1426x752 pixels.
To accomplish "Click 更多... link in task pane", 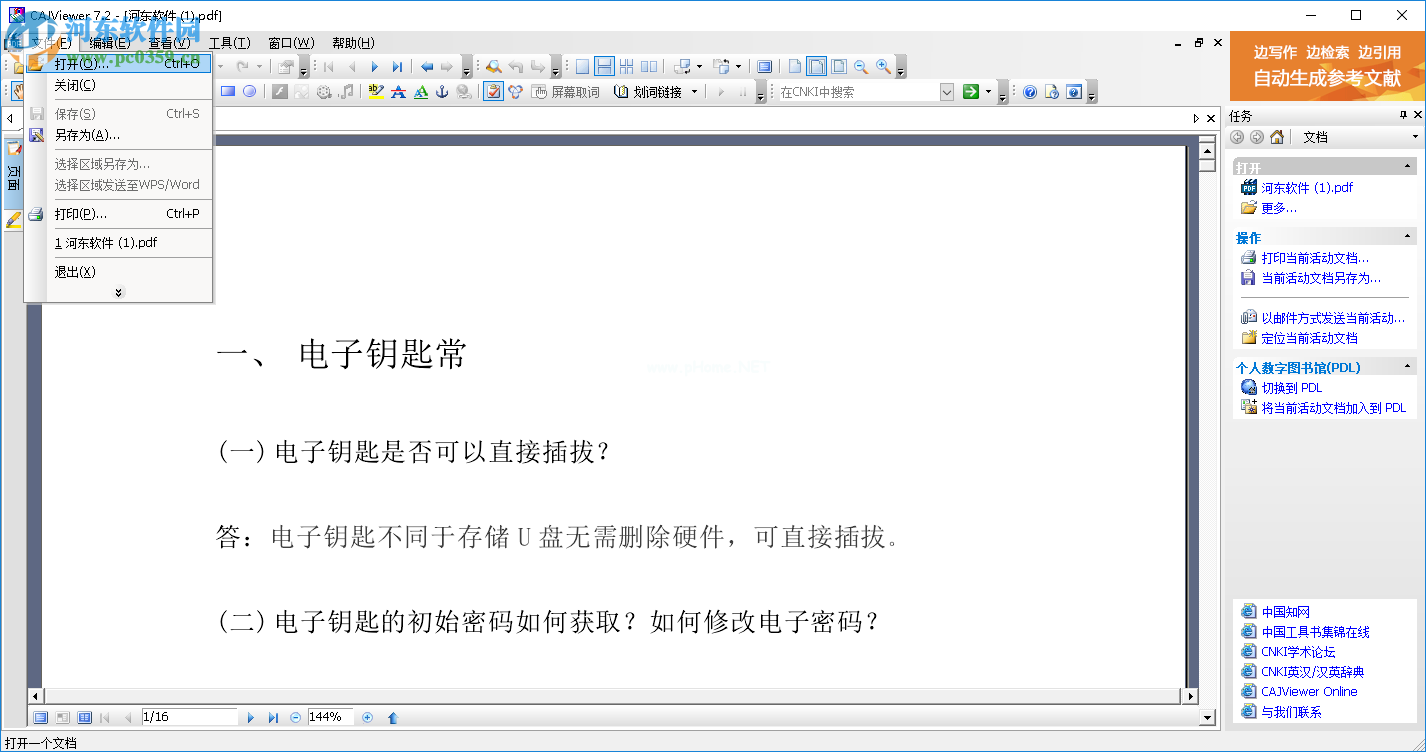I will click(1279, 208).
